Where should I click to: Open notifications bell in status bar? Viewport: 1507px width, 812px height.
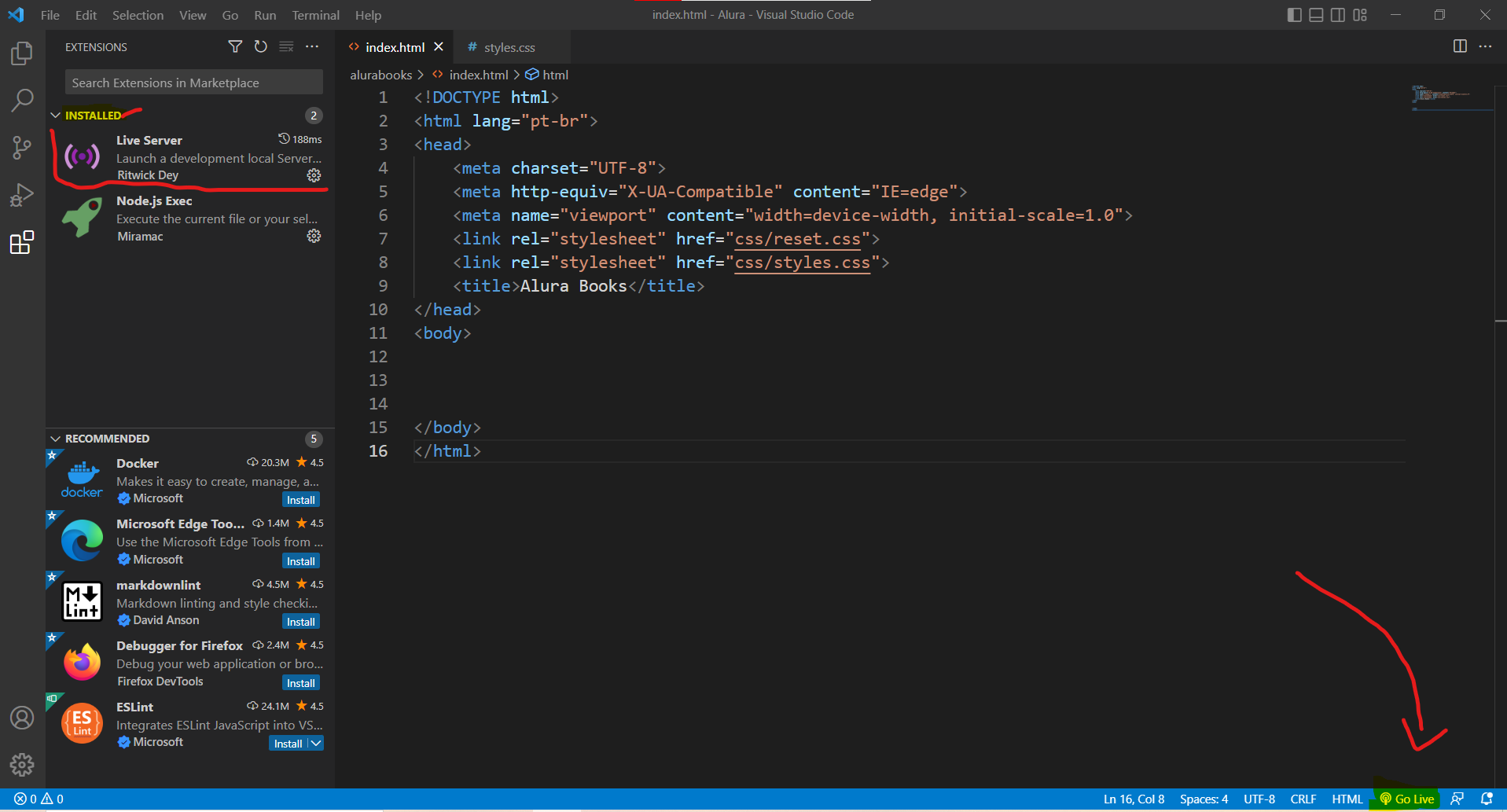pyautogui.click(x=1486, y=799)
